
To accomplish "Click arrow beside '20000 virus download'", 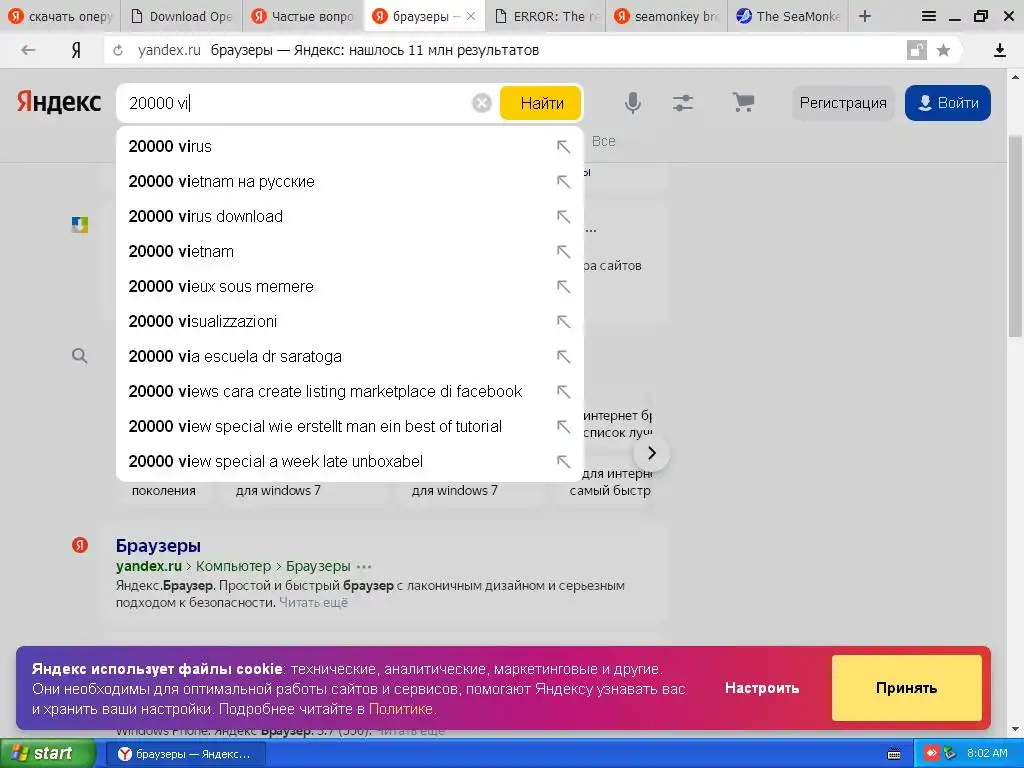I will click(x=563, y=217).
